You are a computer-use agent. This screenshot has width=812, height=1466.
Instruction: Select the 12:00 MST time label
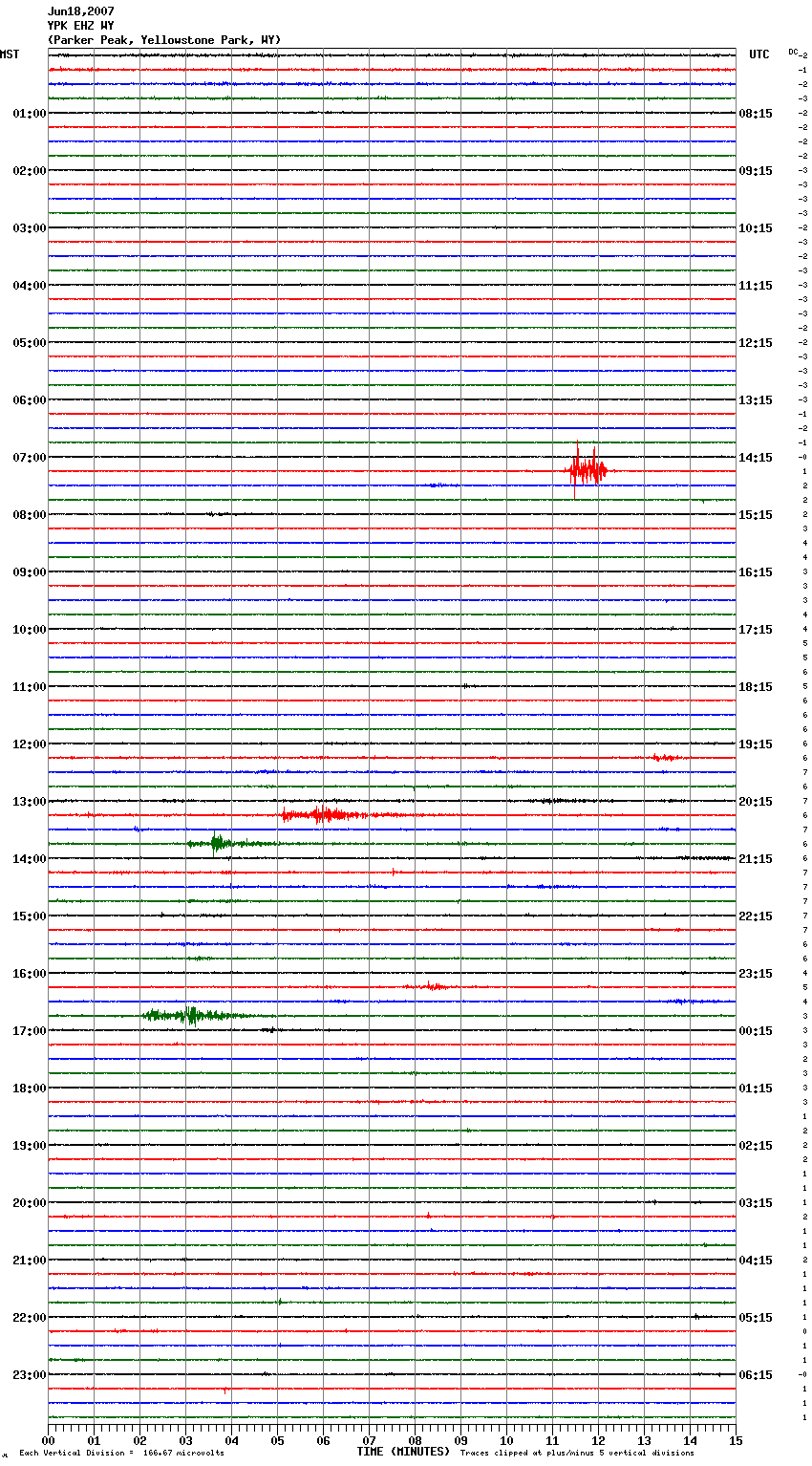[30, 744]
